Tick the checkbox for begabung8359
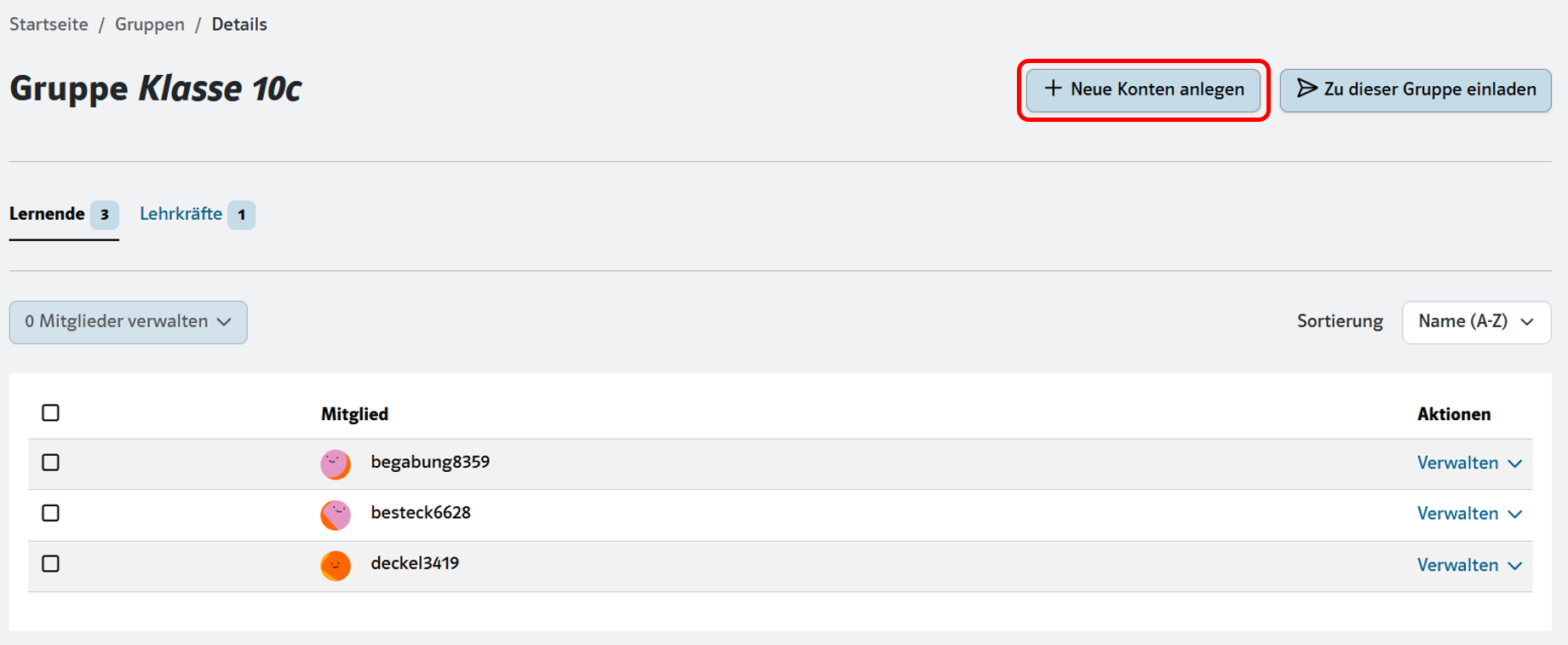 (51, 463)
